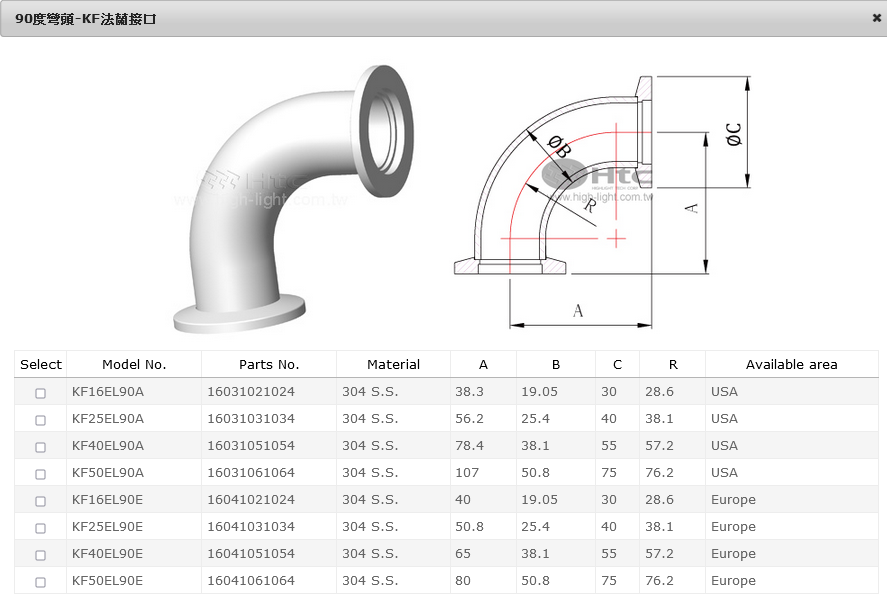Click the Parts No. column header
Viewport: 887px width, 599px height.
click(269, 365)
